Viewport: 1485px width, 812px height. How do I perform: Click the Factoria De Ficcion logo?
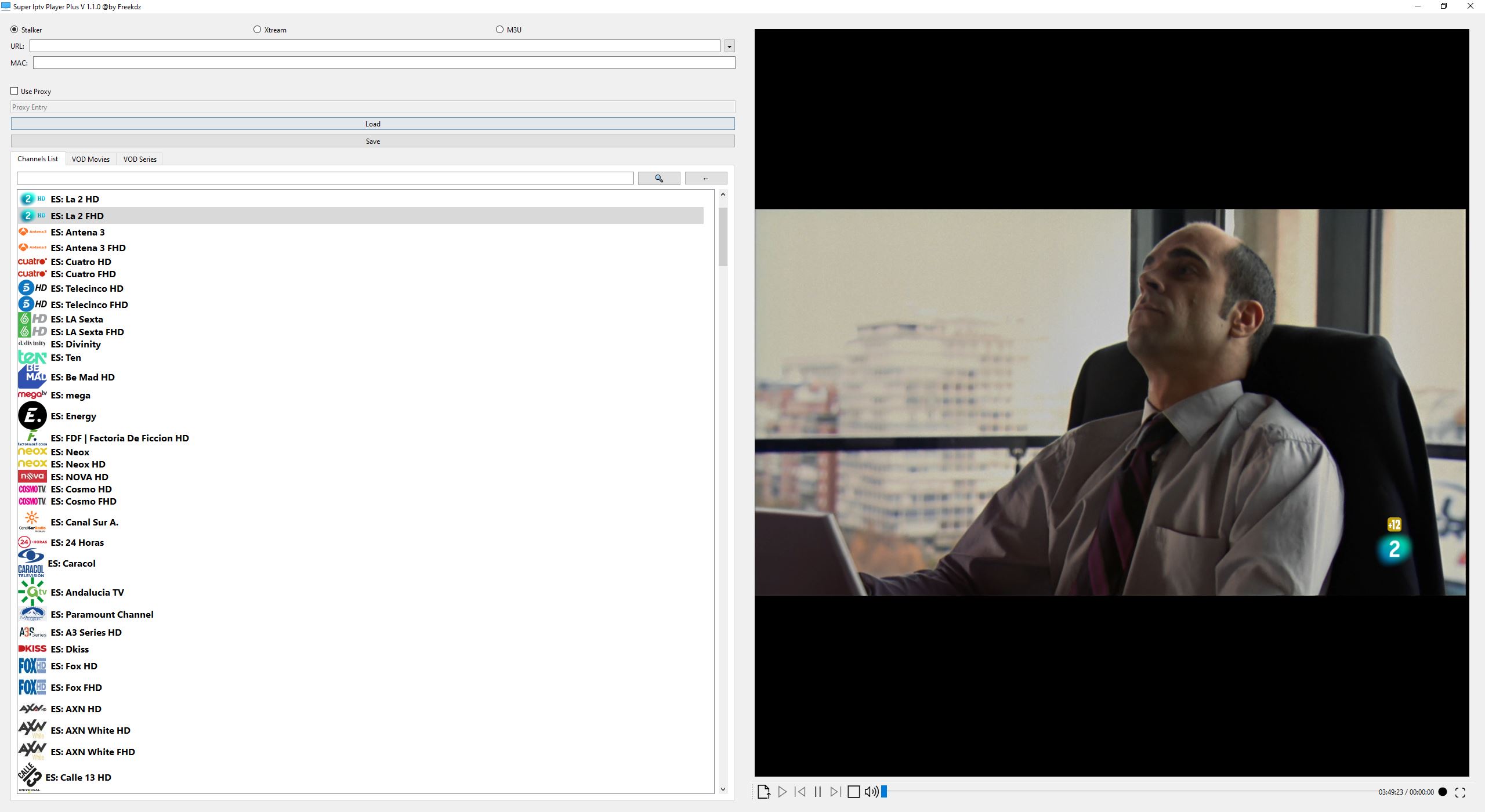[x=32, y=438]
